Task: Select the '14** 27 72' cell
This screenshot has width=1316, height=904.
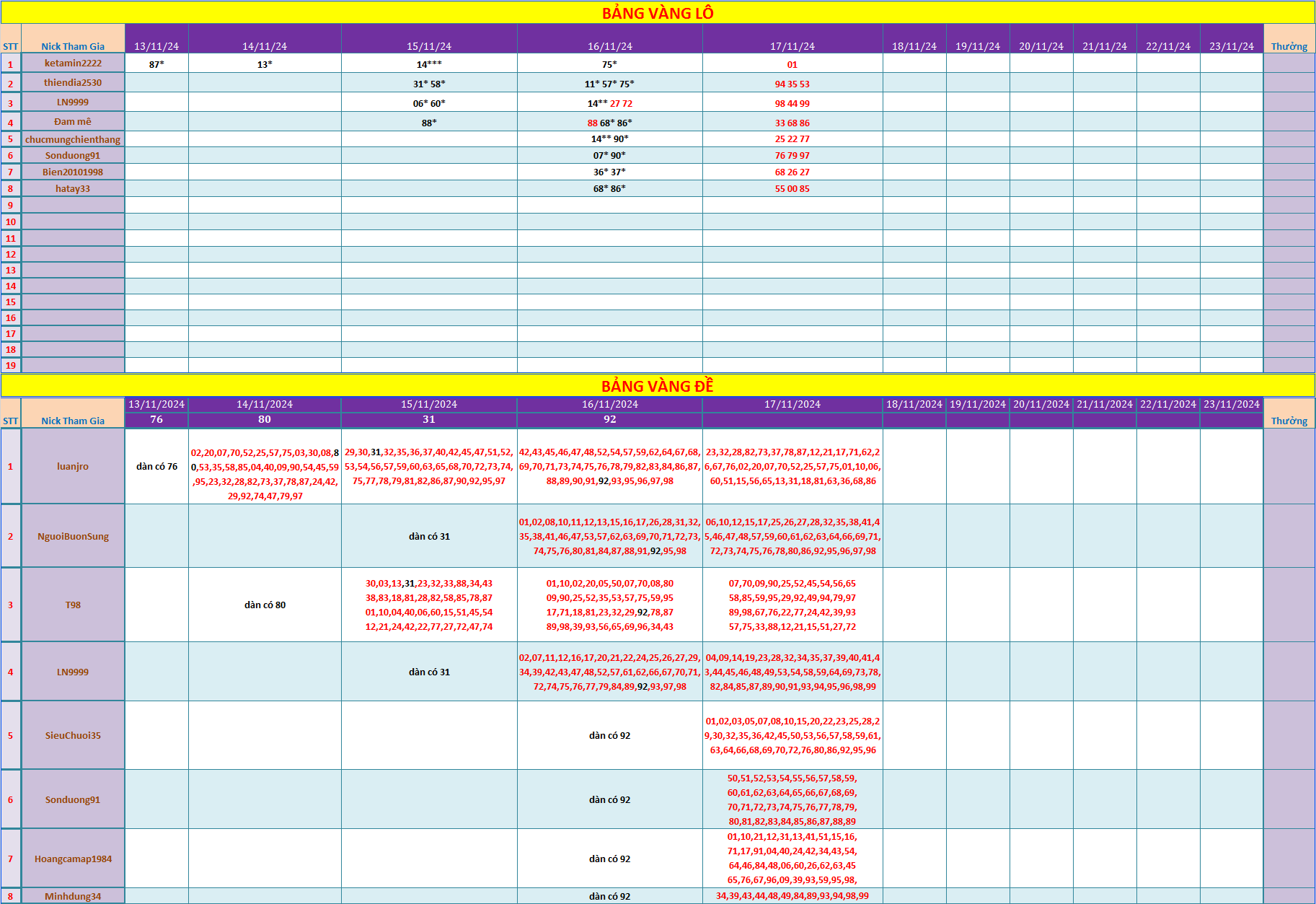Action: point(609,102)
